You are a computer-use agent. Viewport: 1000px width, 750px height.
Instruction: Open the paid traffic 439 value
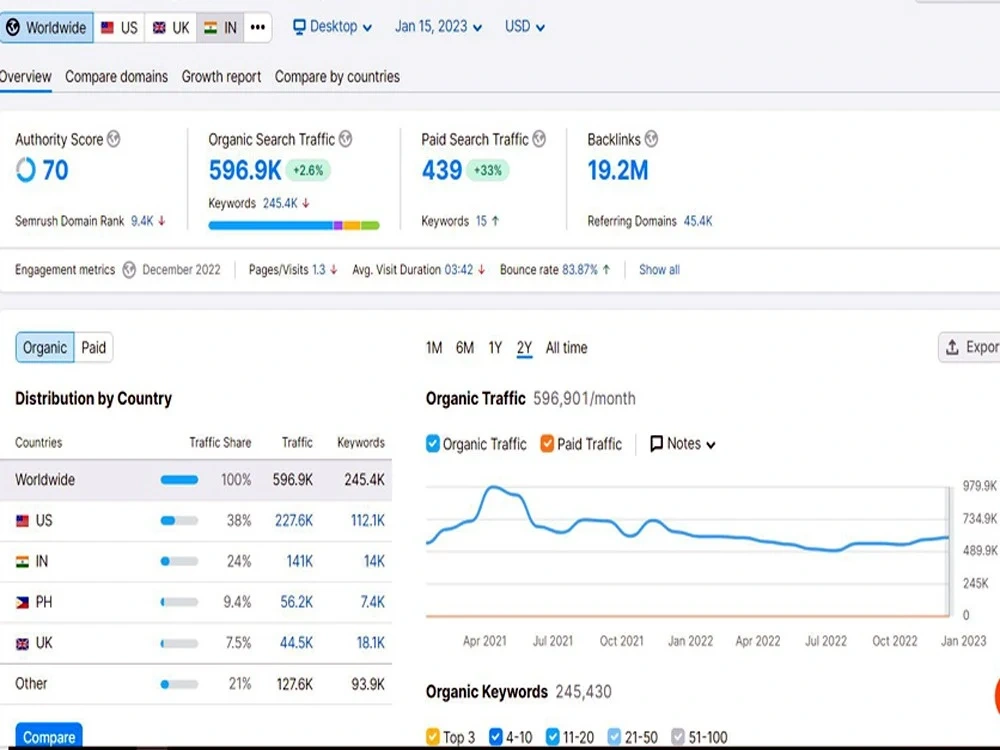[441, 170]
